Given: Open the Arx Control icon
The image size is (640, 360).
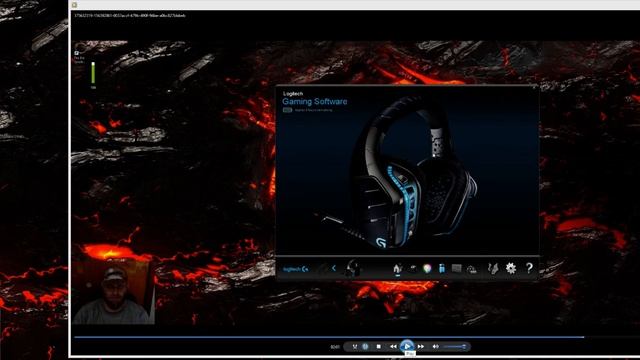Looking at the screenshot, I should pos(493,268).
